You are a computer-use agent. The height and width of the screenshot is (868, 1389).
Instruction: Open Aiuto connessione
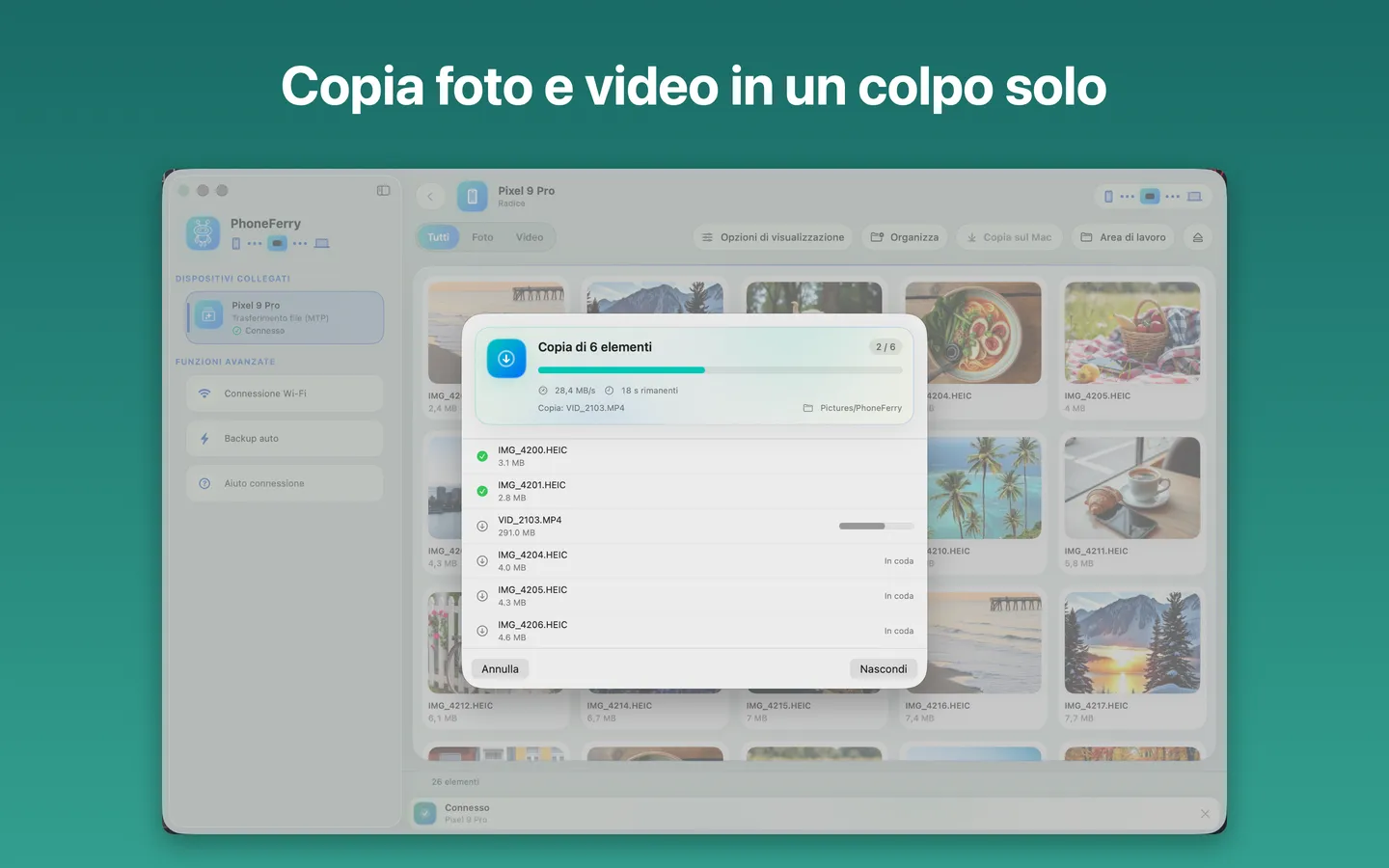pyautogui.click(x=285, y=483)
